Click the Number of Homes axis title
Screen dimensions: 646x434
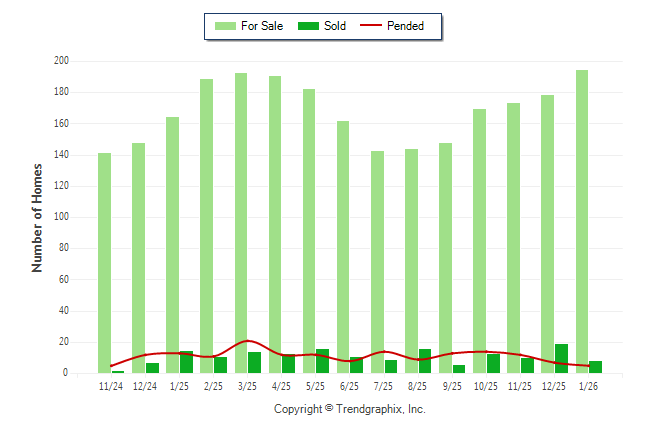click(38, 217)
